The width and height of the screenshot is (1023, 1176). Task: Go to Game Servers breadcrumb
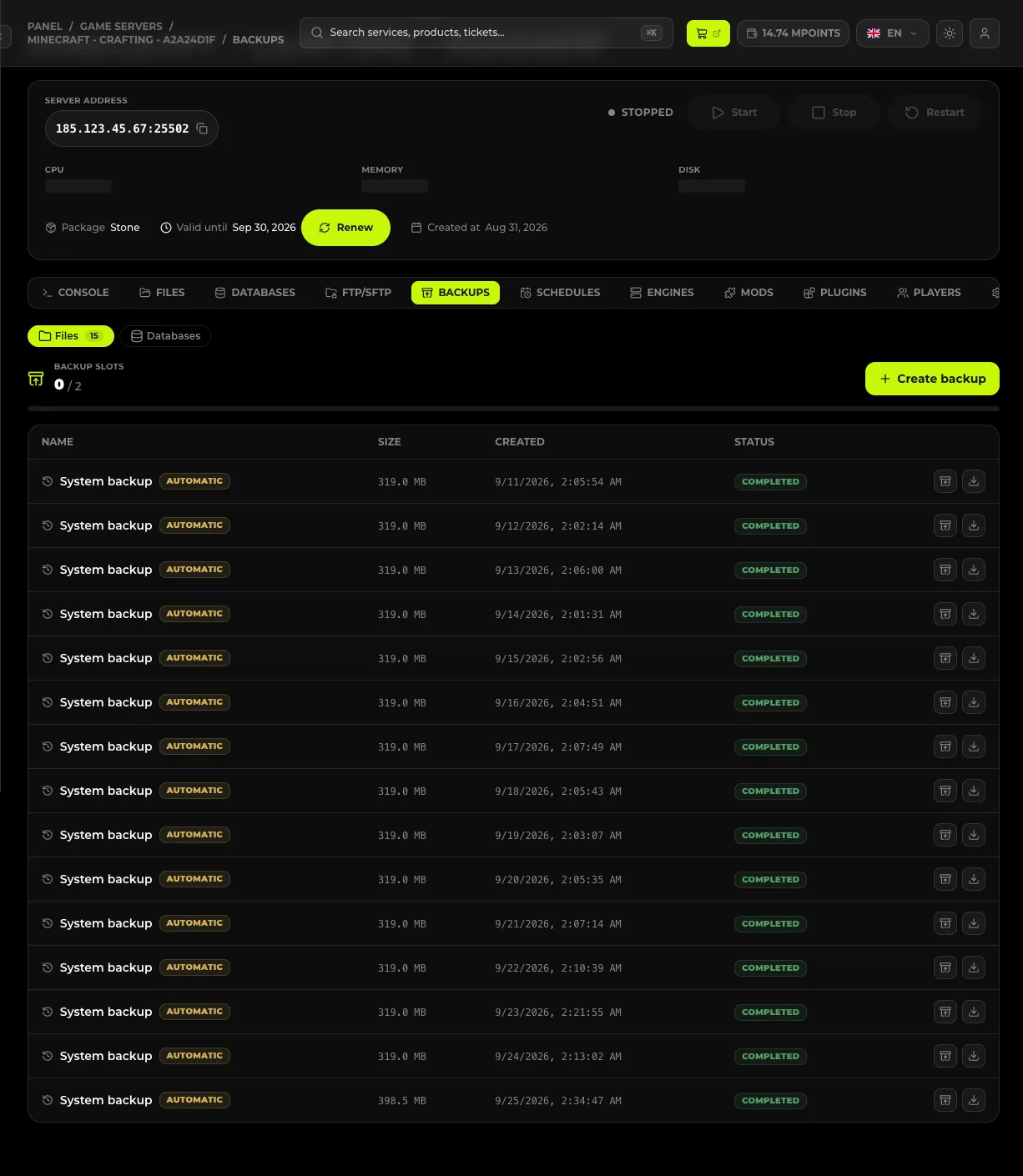[121, 27]
